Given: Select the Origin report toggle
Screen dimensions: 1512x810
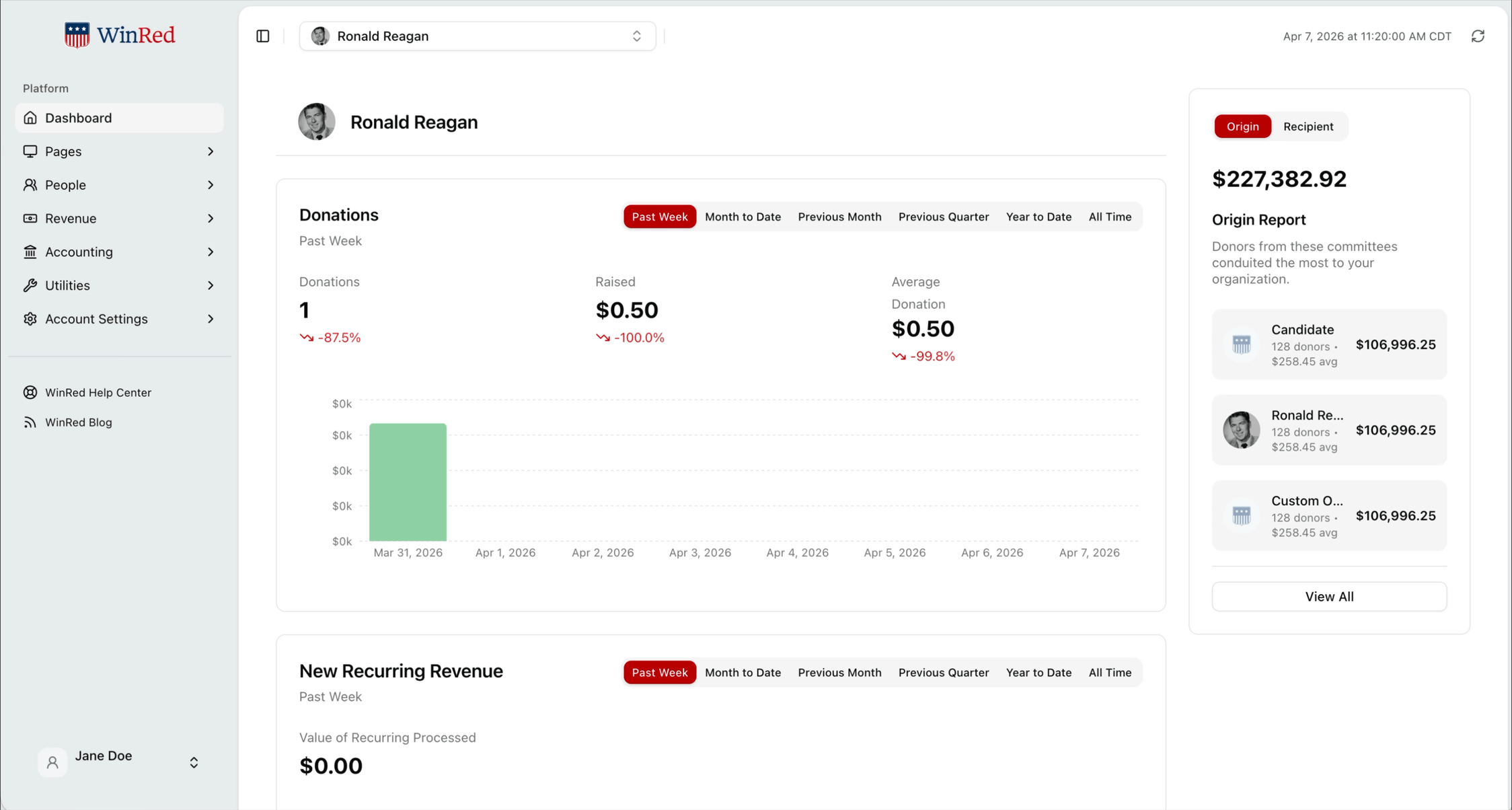Looking at the screenshot, I should point(1242,126).
